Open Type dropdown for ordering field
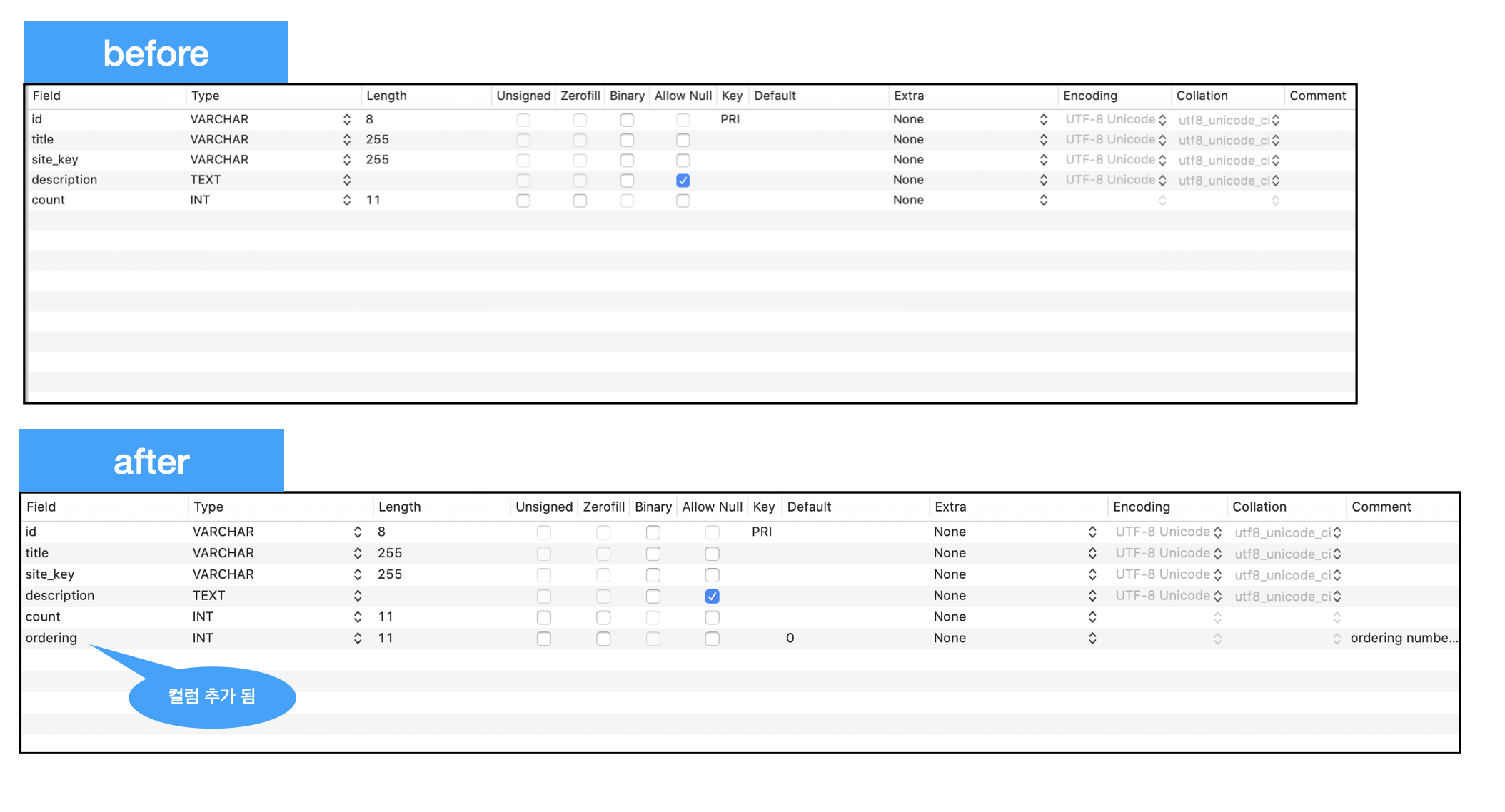The width and height of the screenshot is (1505, 812). tap(357, 639)
